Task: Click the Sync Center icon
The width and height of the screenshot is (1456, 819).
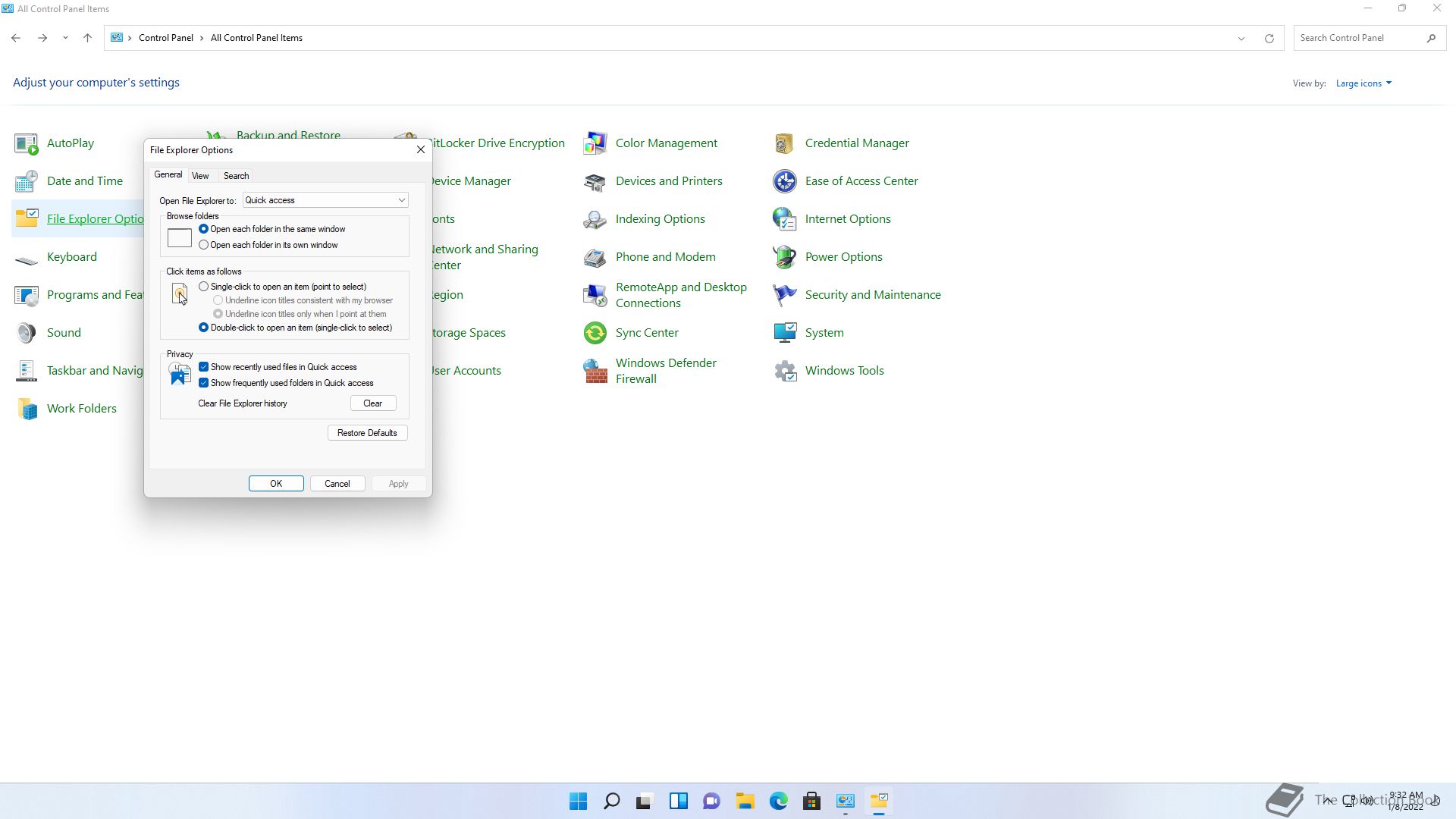Action: click(x=595, y=333)
